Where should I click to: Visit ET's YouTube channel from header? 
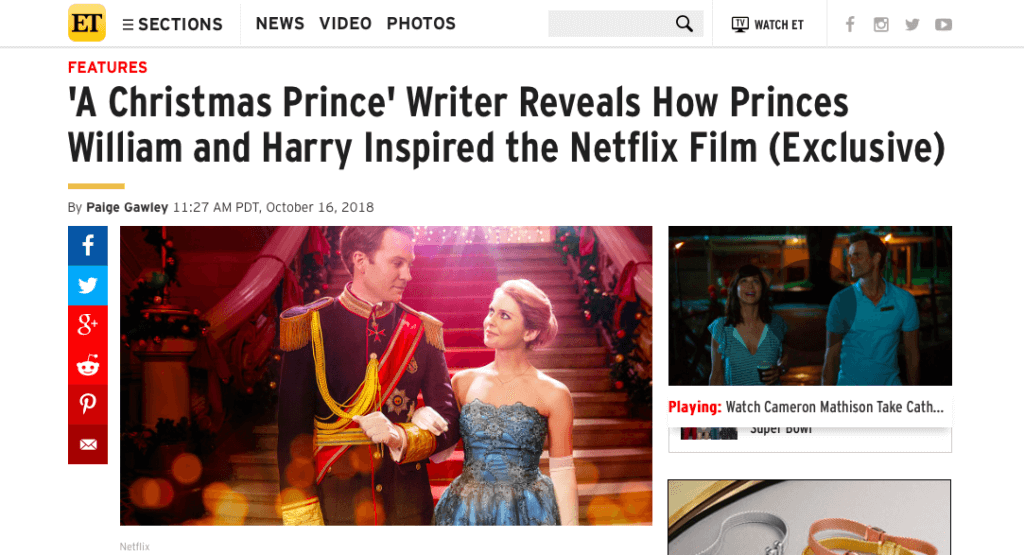(x=943, y=24)
